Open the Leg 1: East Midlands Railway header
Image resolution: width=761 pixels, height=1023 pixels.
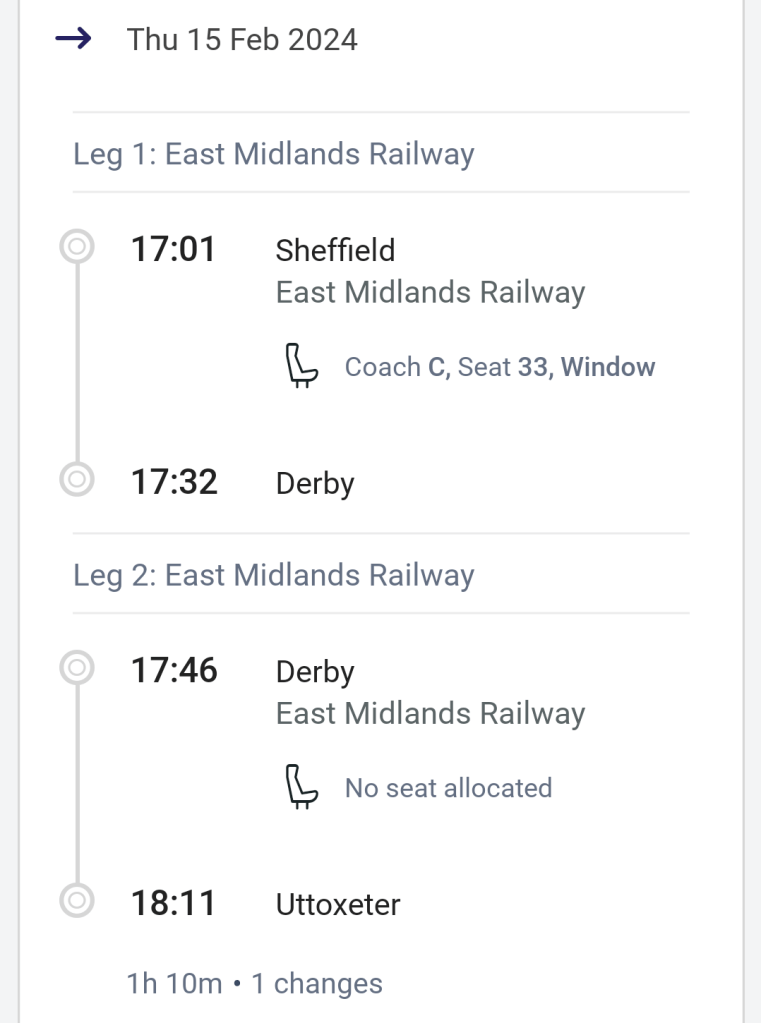273,154
